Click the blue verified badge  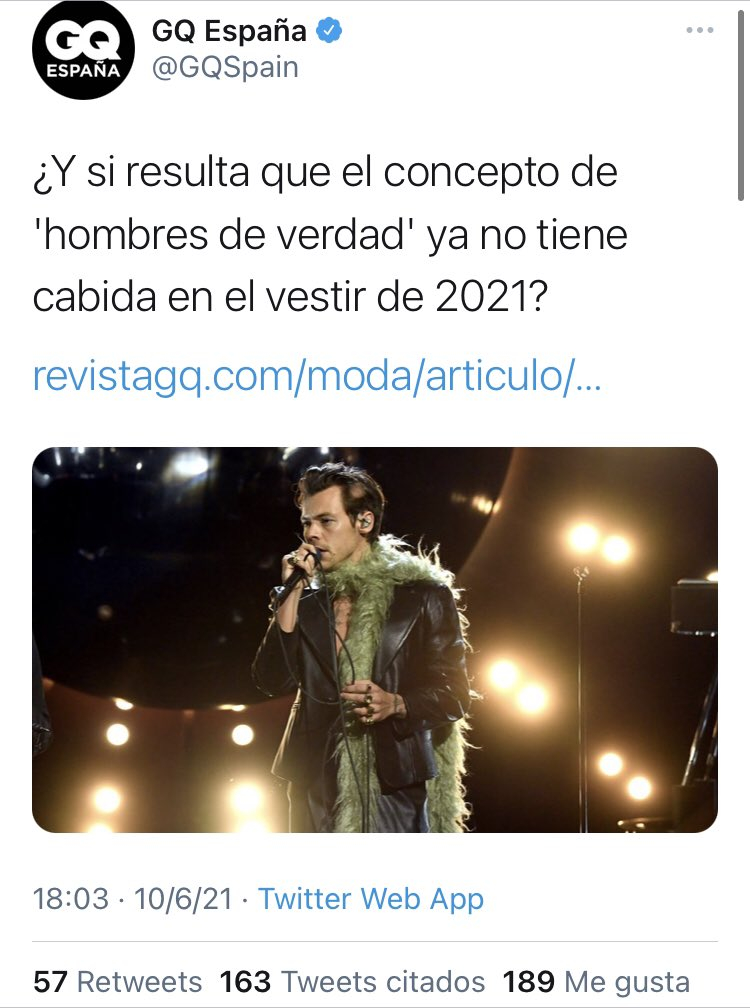tap(328, 30)
